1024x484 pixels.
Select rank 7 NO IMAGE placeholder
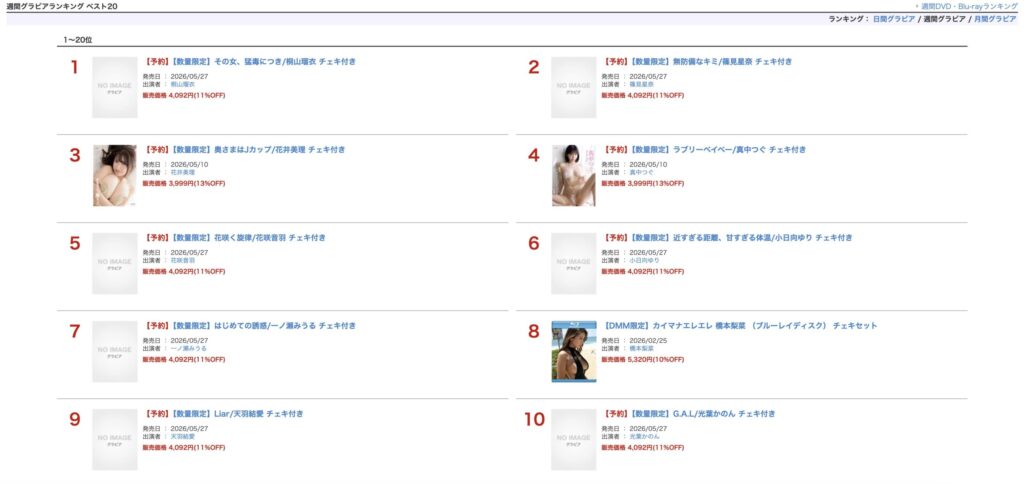point(114,351)
